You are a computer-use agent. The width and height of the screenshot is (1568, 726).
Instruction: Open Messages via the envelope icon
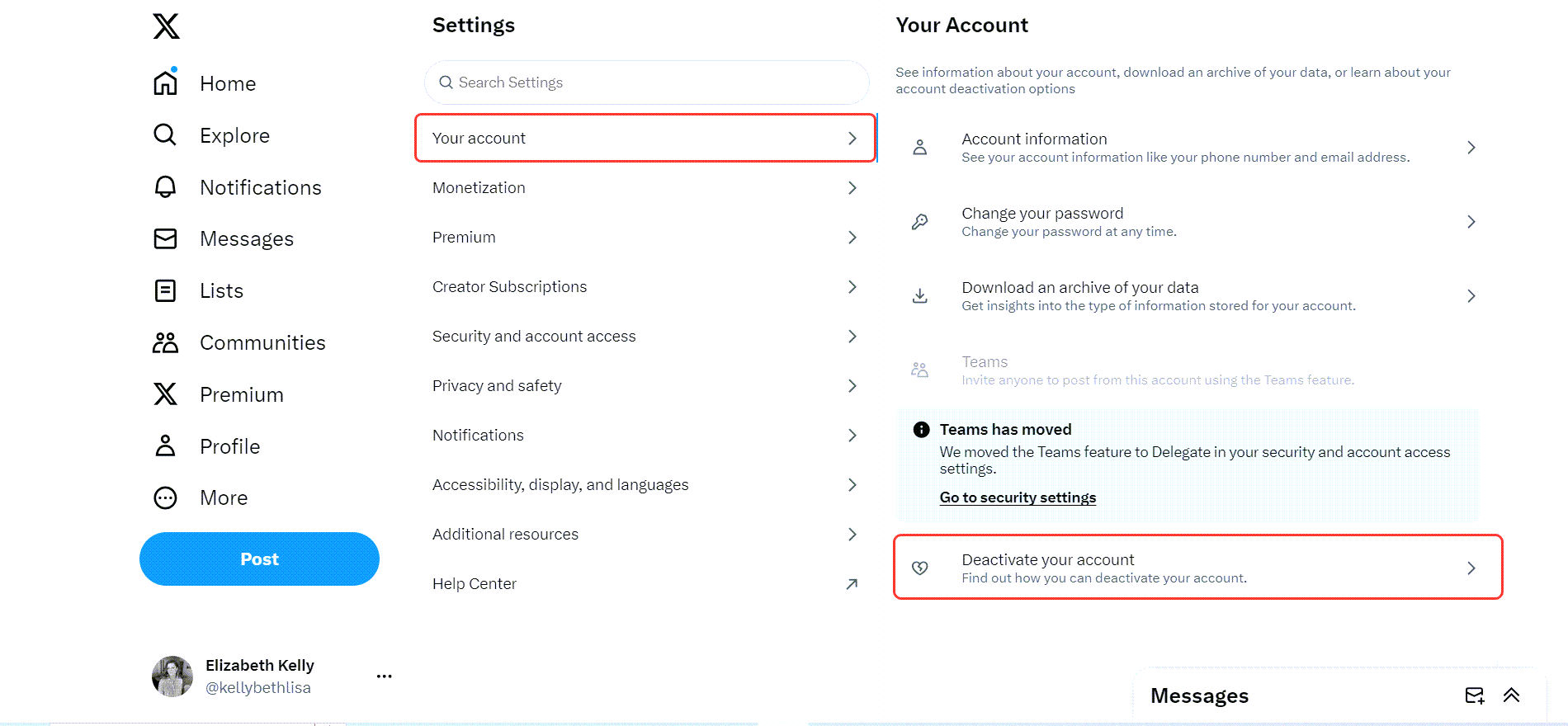point(165,238)
